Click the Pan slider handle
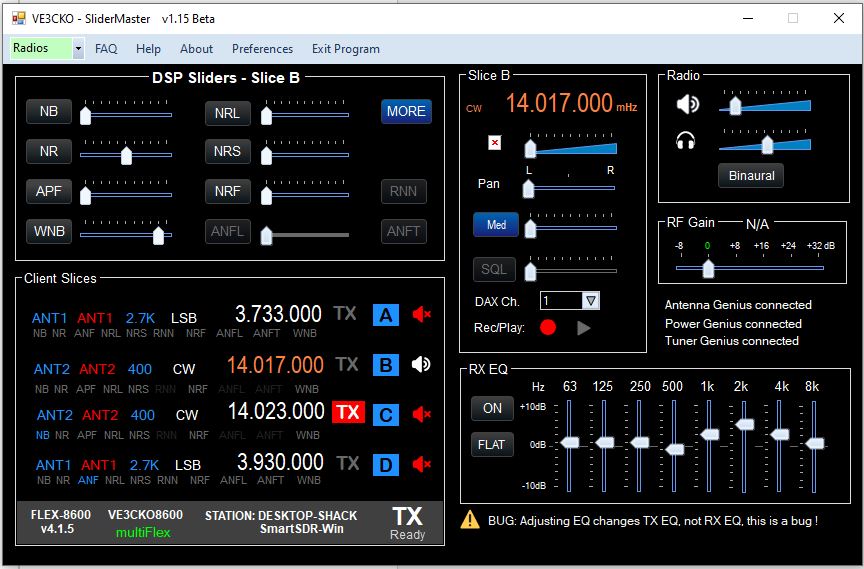 528,189
